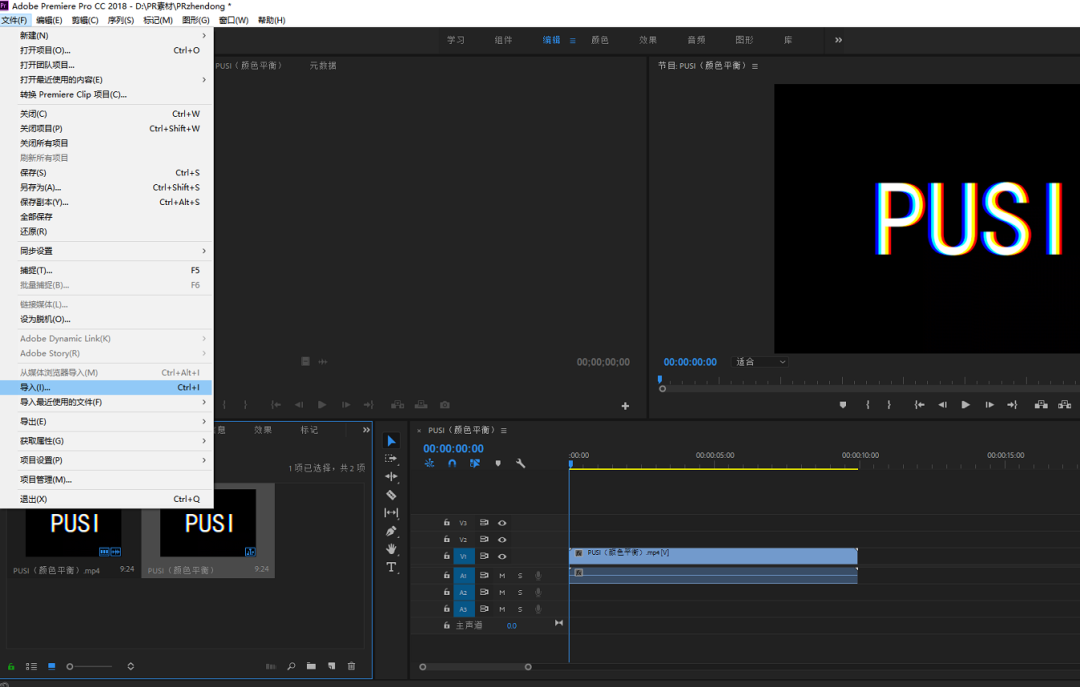Choose Open Project (打开项目) menu item
Image resolution: width=1080 pixels, height=687 pixels.
click(106, 50)
